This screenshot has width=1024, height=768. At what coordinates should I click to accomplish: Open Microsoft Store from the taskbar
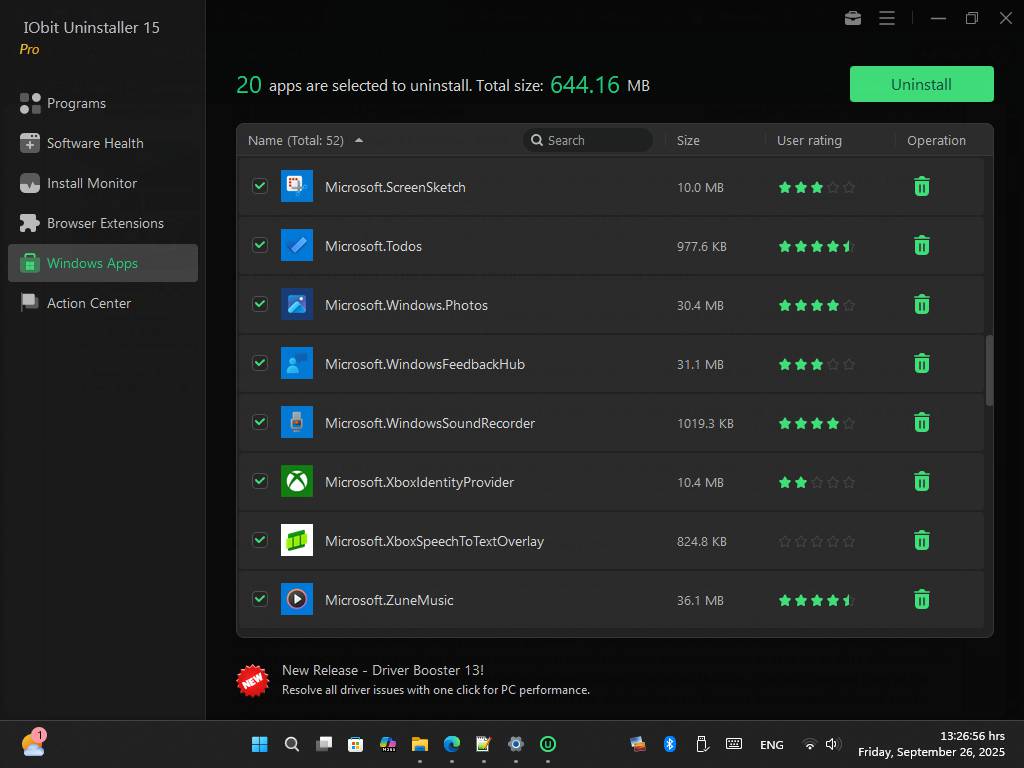coord(355,744)
